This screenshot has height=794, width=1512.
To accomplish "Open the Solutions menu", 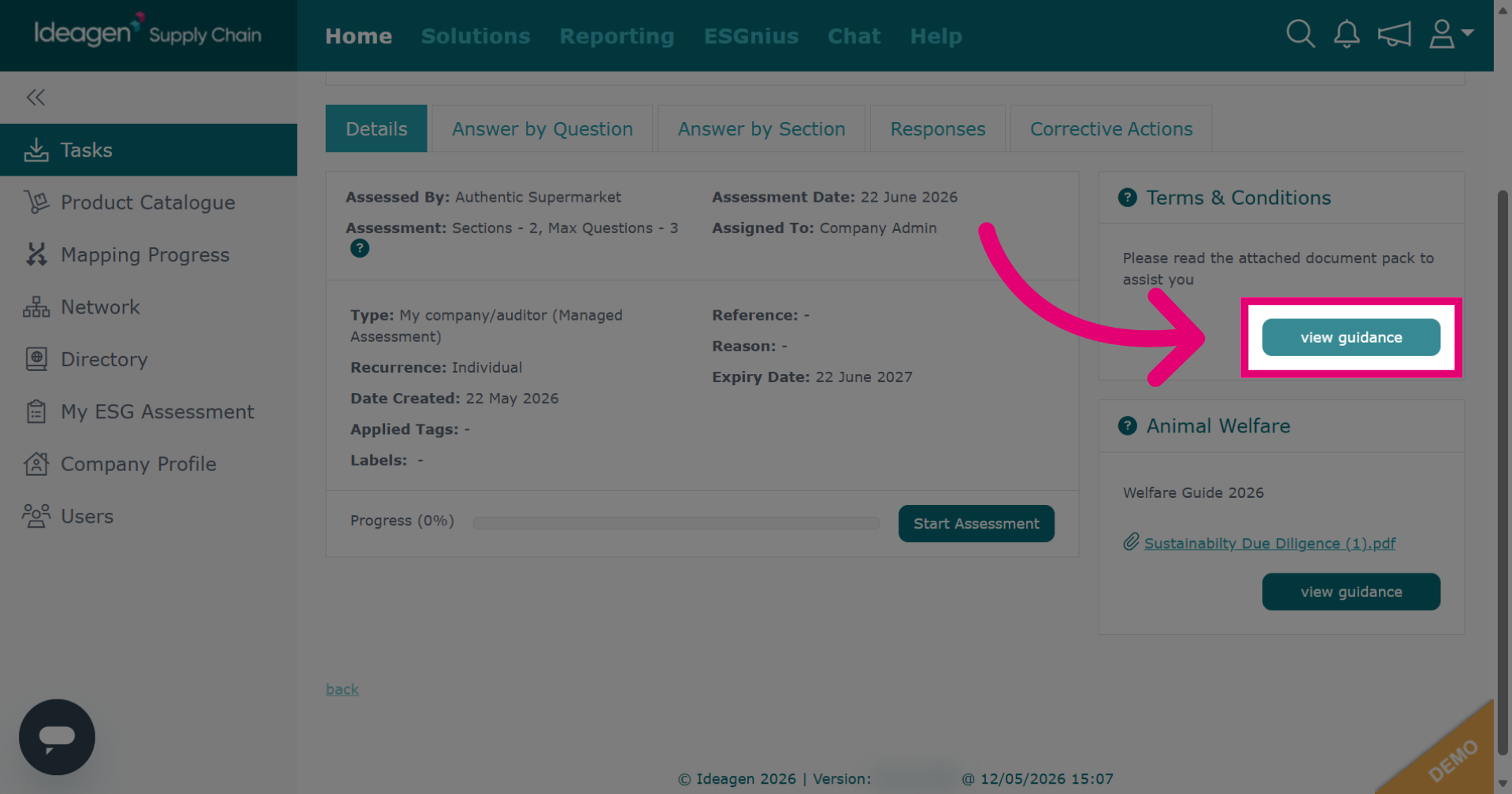I will click(476, 36).
